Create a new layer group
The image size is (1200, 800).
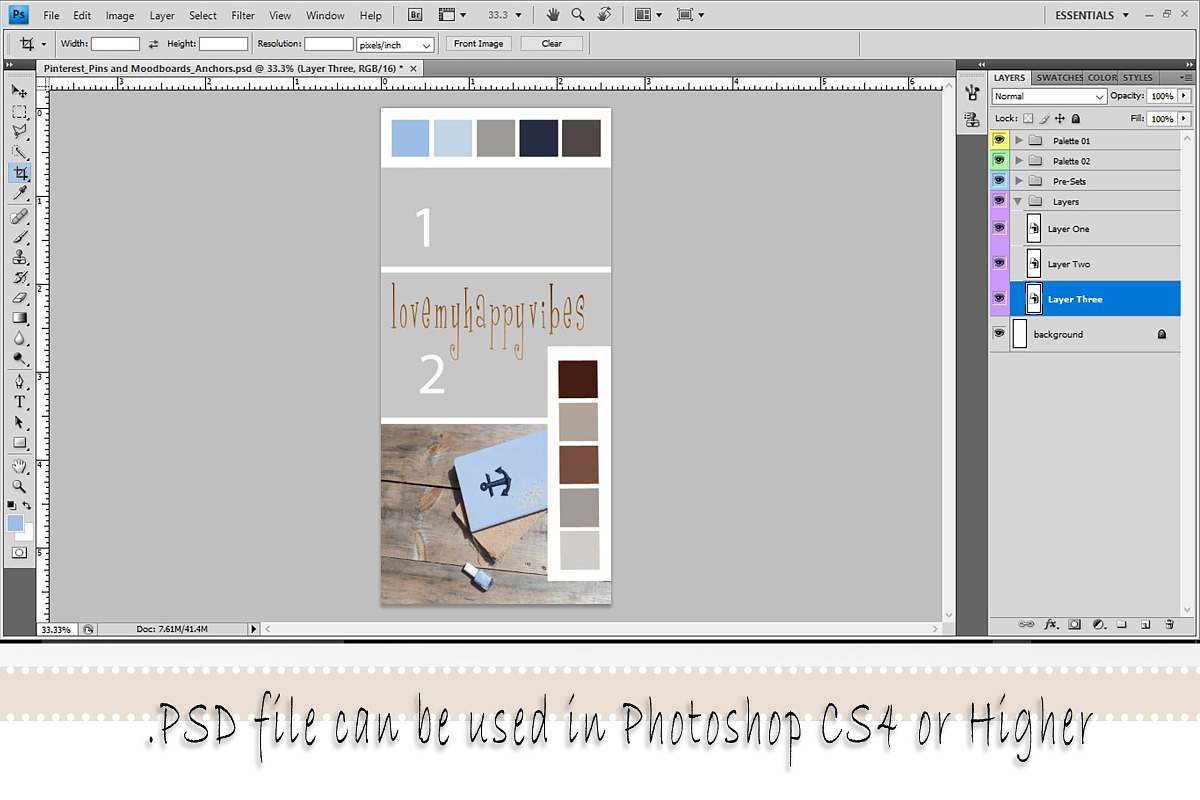1122,624
